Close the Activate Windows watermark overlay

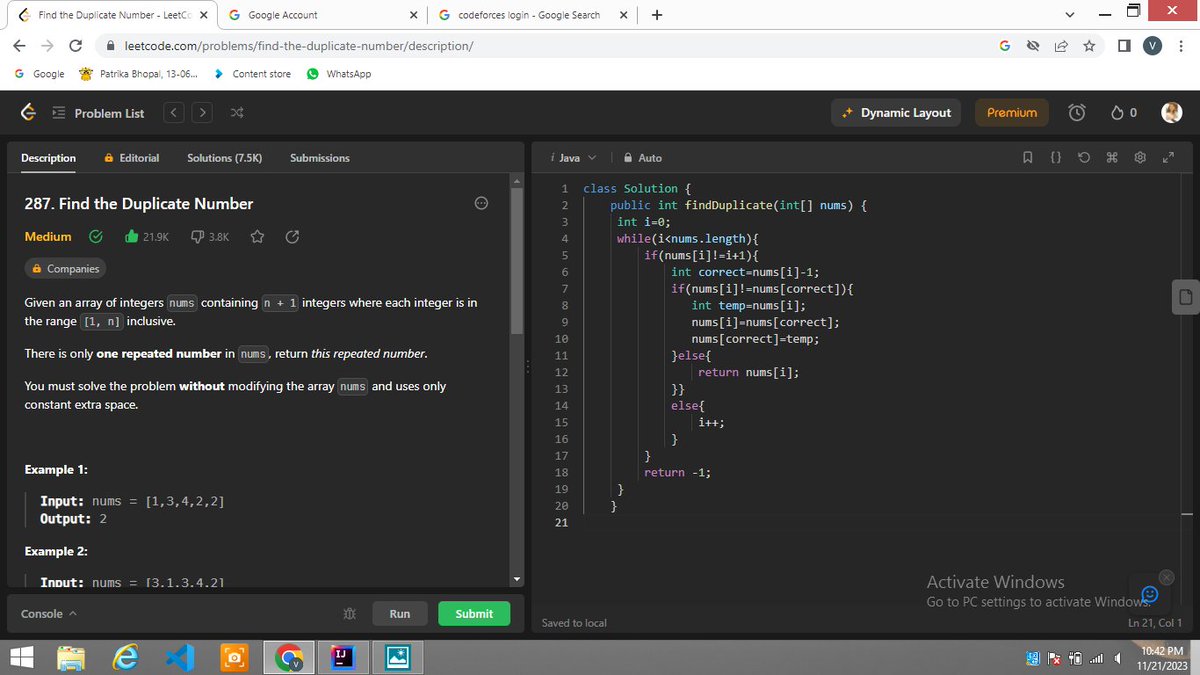coord(1166,576)
